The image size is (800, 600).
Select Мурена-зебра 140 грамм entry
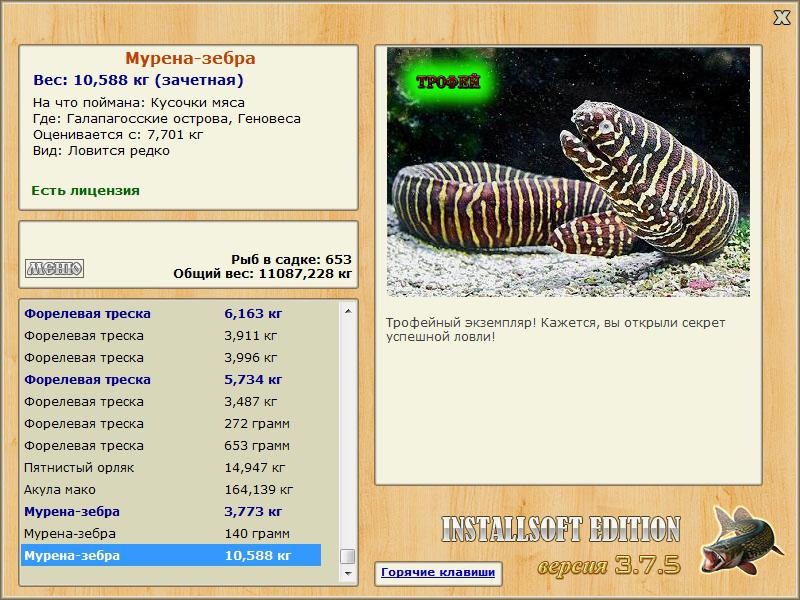[x=171, y=533]
